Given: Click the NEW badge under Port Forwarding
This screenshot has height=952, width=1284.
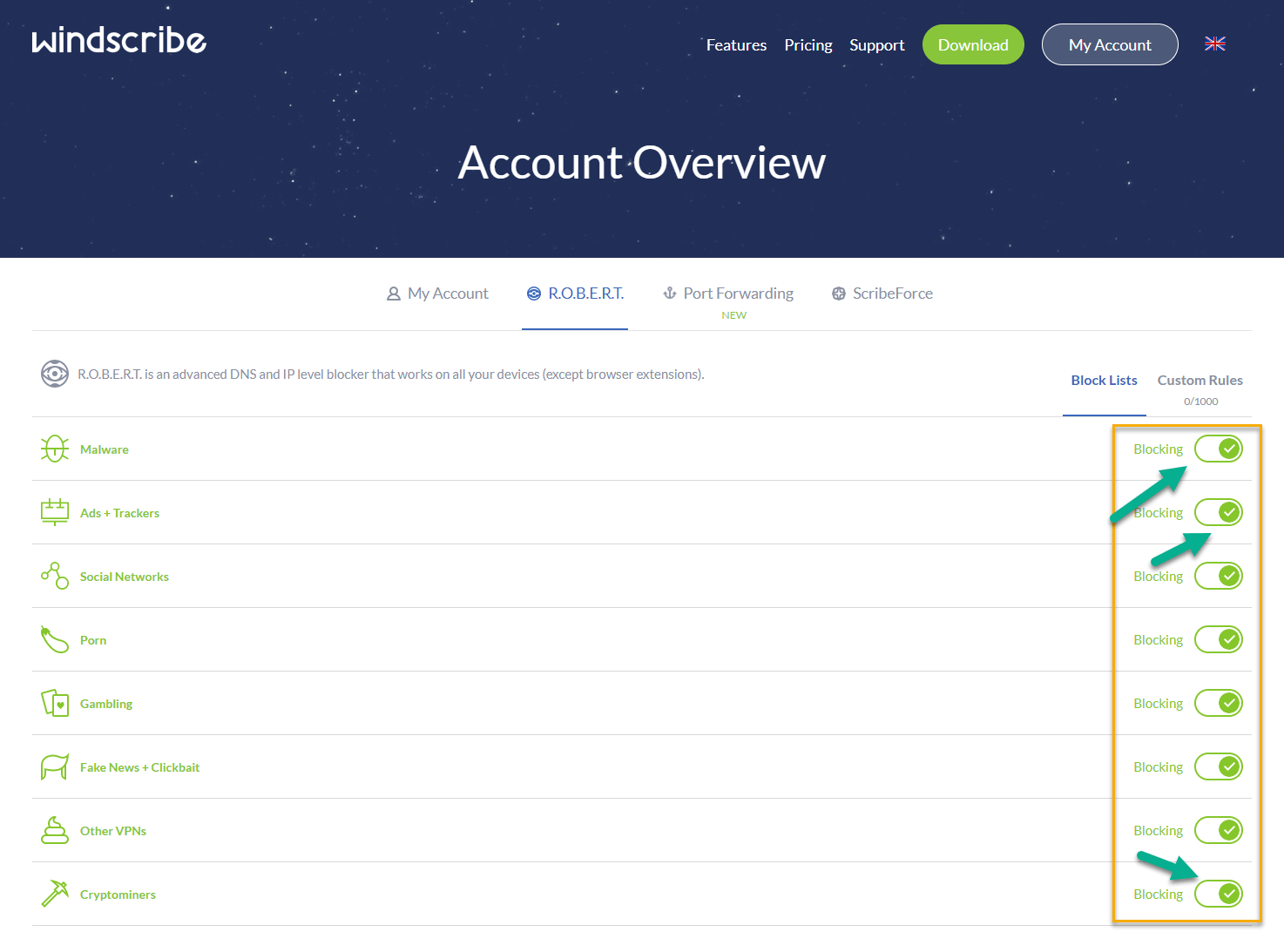Looking at the screenshot, I should (x=733, y=315).
